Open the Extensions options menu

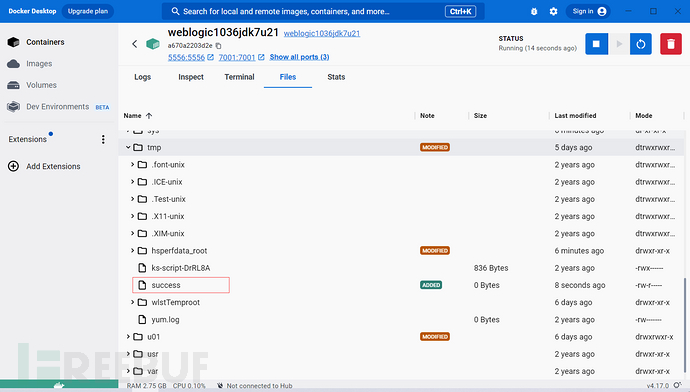[103, 139]
